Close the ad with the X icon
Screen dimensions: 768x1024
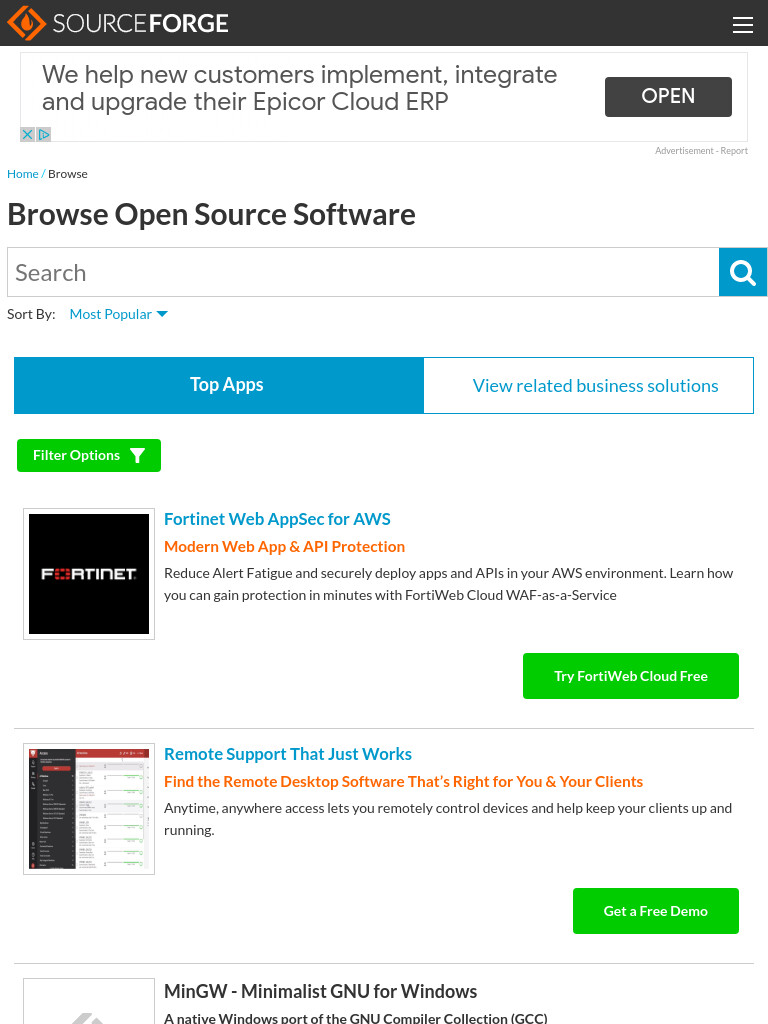27,135
